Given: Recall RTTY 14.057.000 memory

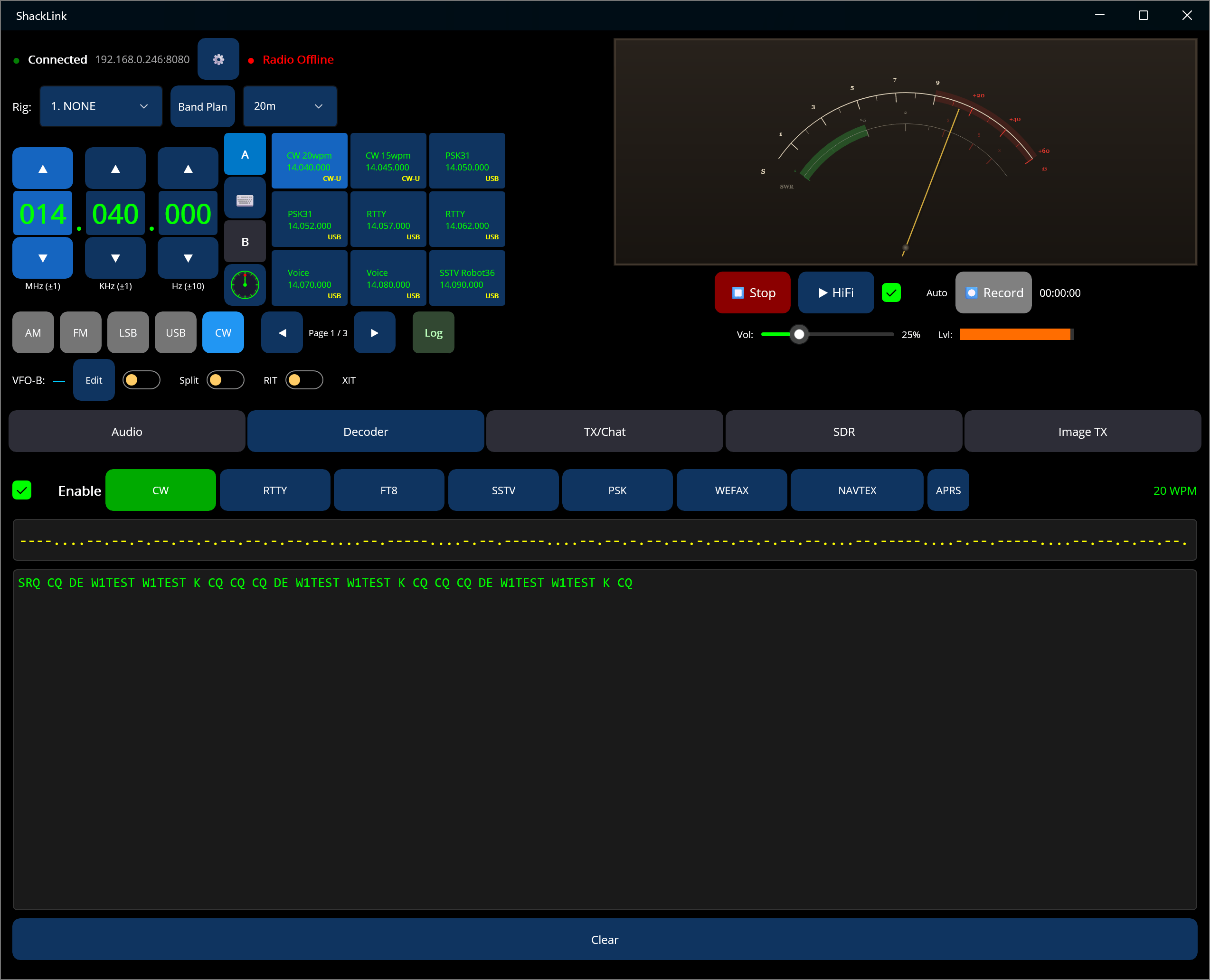Looking at the screenshot, I should coord(388,219).
